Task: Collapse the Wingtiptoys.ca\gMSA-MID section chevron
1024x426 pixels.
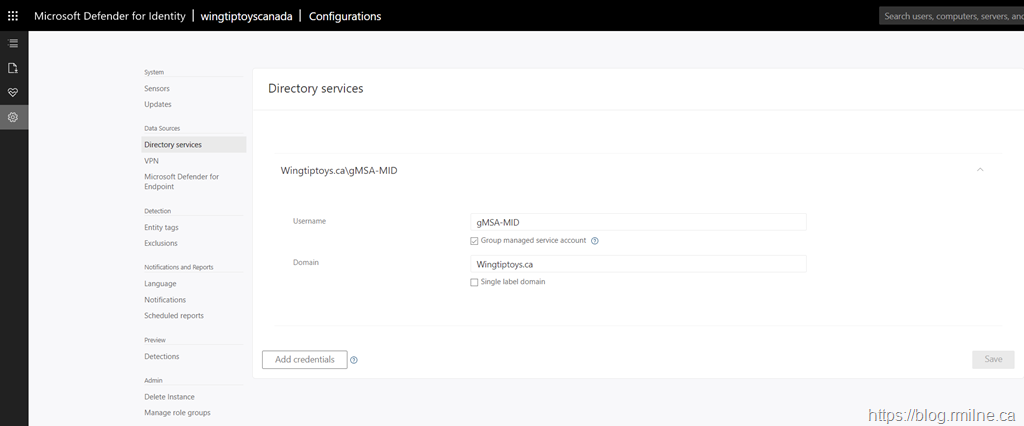Action: click(980, 170)
